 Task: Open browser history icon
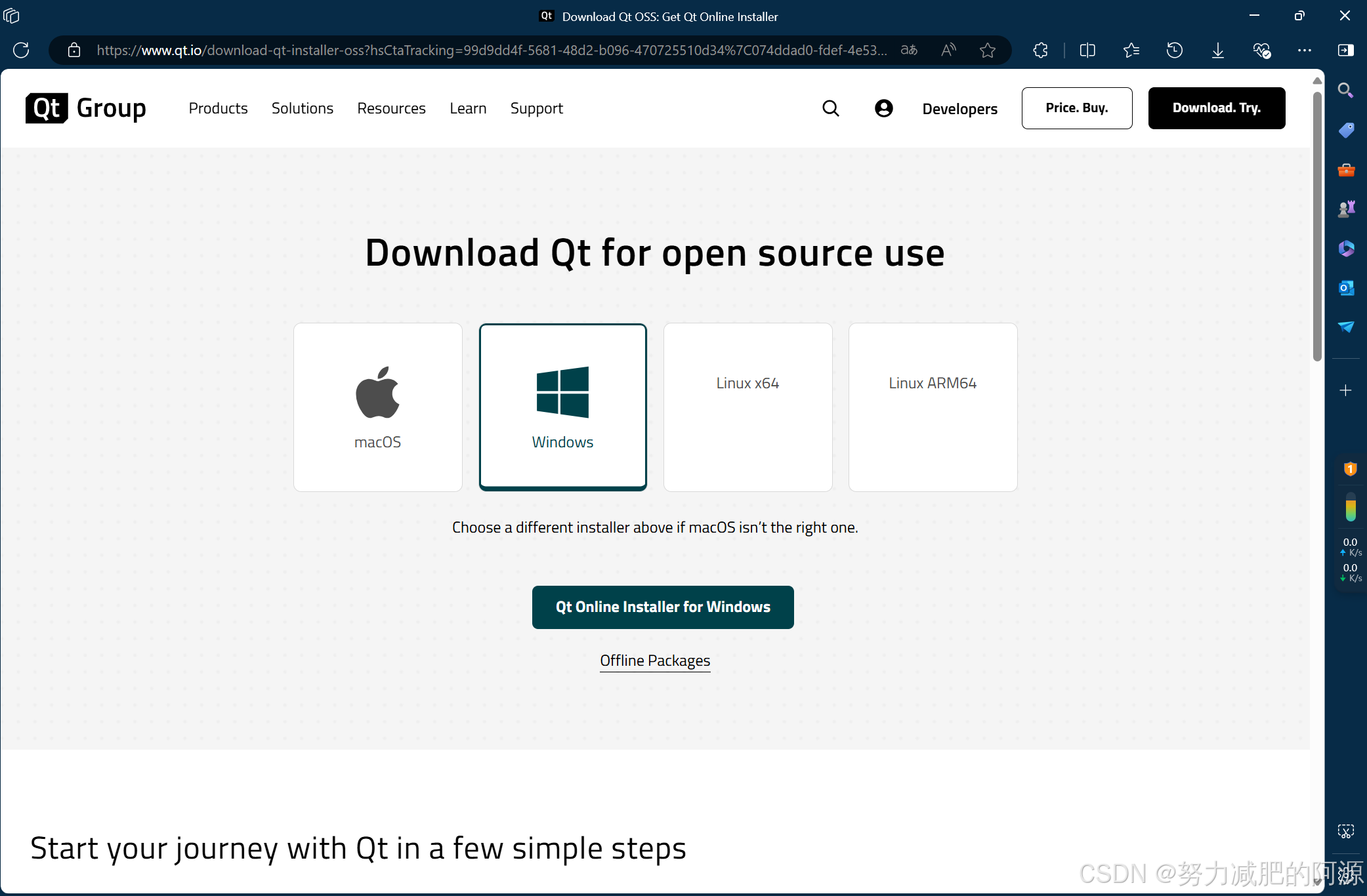tap(1174, 50)
